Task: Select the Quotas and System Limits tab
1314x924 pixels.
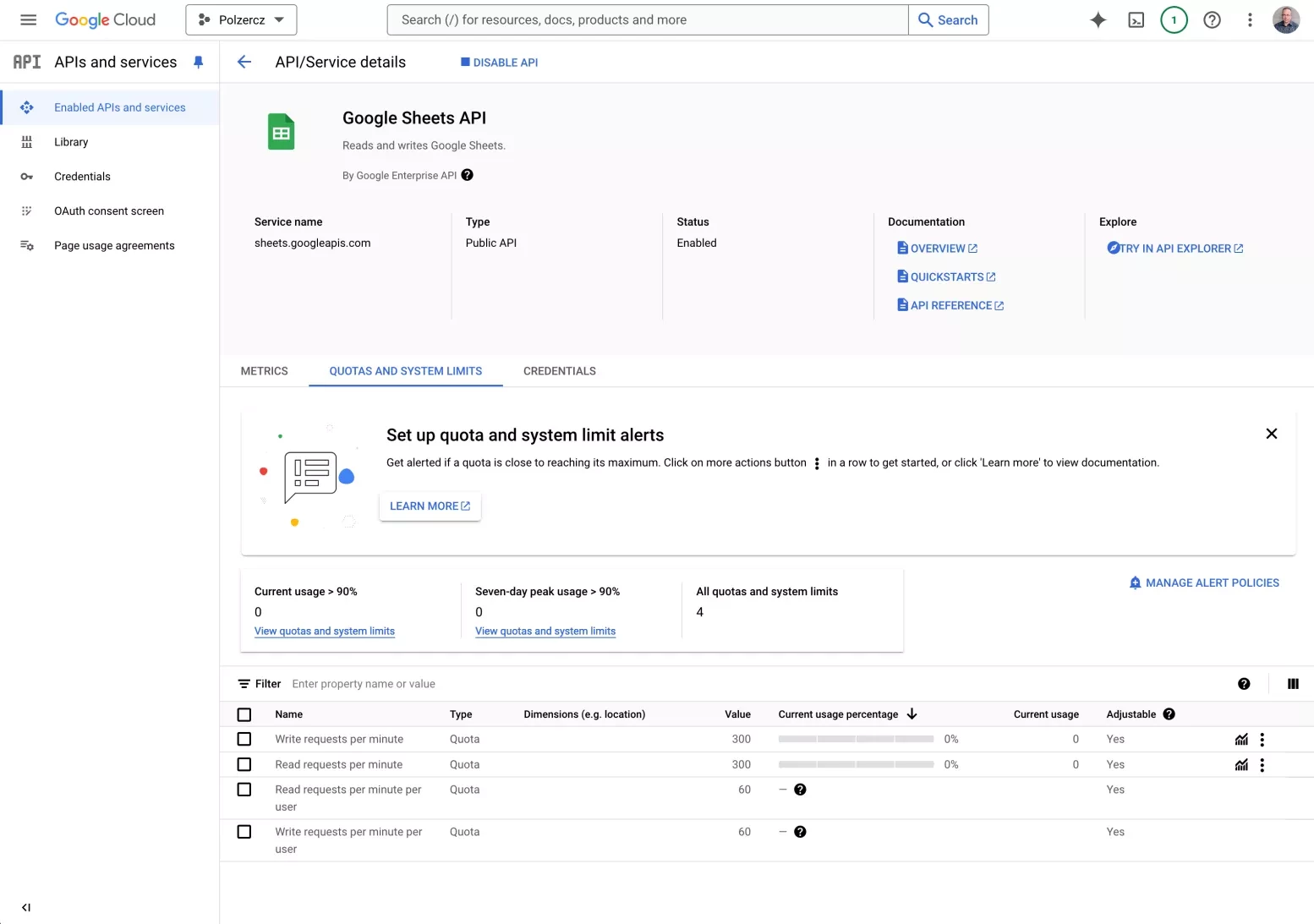Action: click(406, 371)
